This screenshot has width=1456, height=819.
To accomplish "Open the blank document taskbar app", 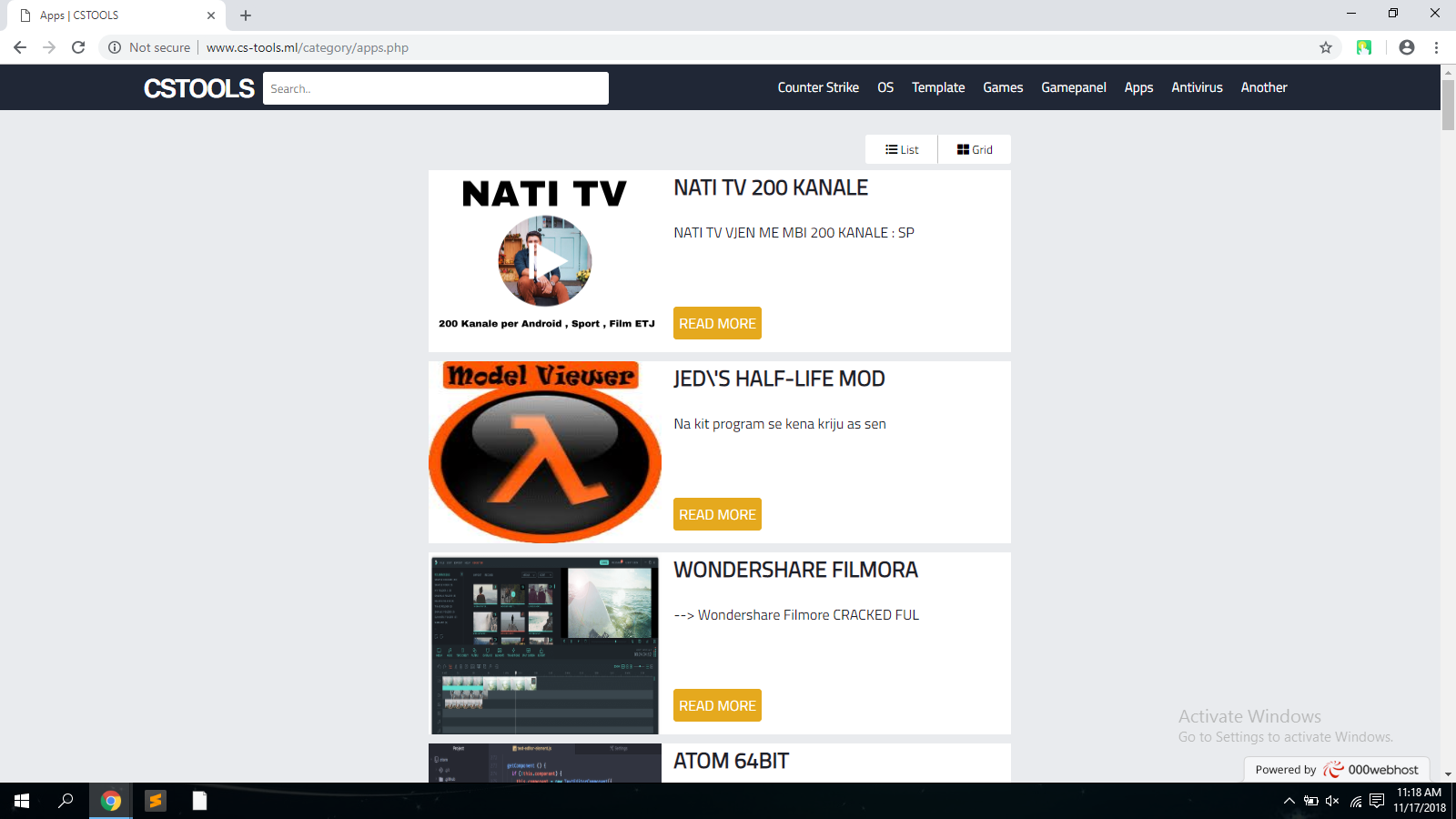I will tap(200, 801).
